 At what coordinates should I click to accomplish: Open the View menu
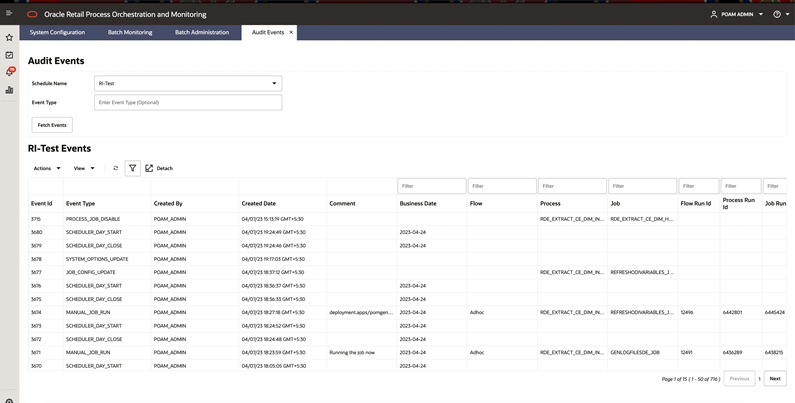tap(84, 168)
